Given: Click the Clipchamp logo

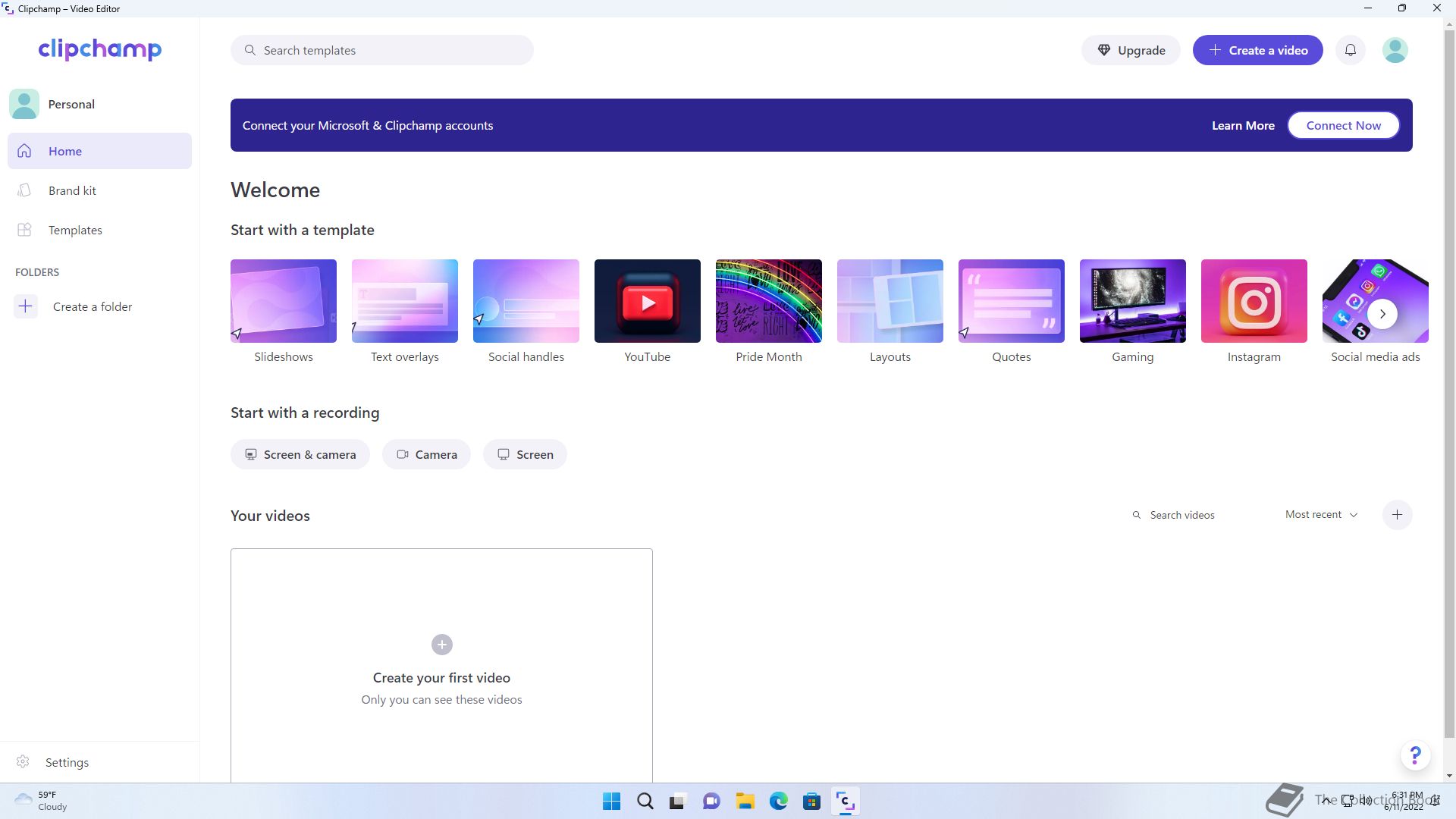Looking at the screenshot, I should coord(99,49).
